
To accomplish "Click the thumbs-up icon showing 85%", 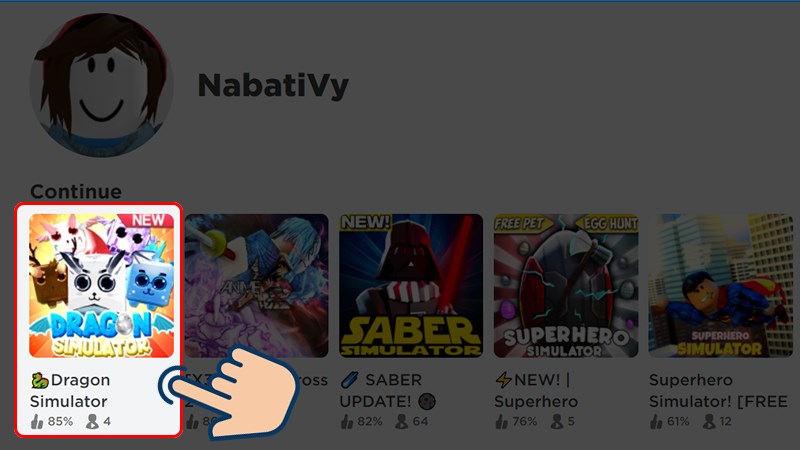I will tap(37, 421).
